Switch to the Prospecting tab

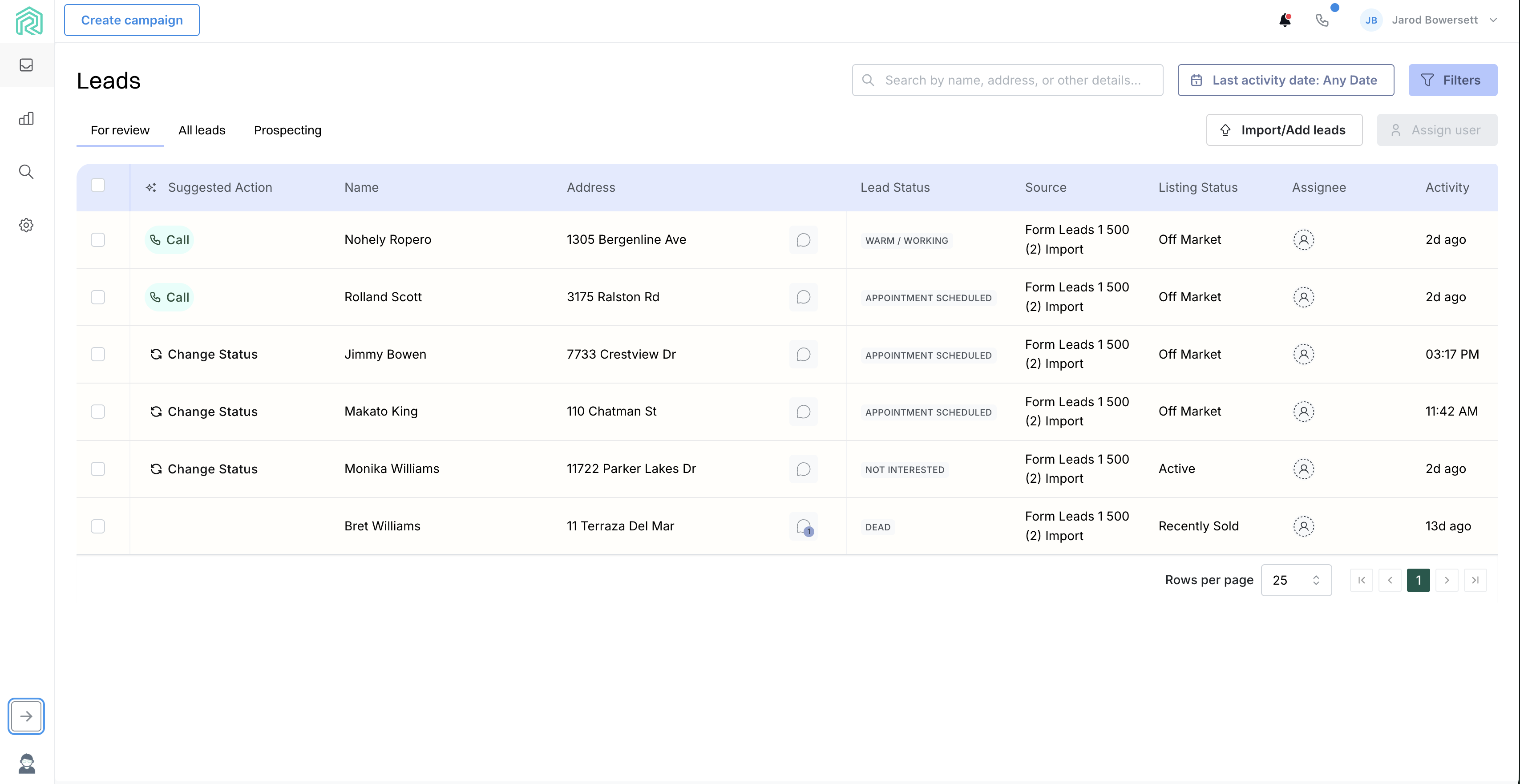click(287, 130)
